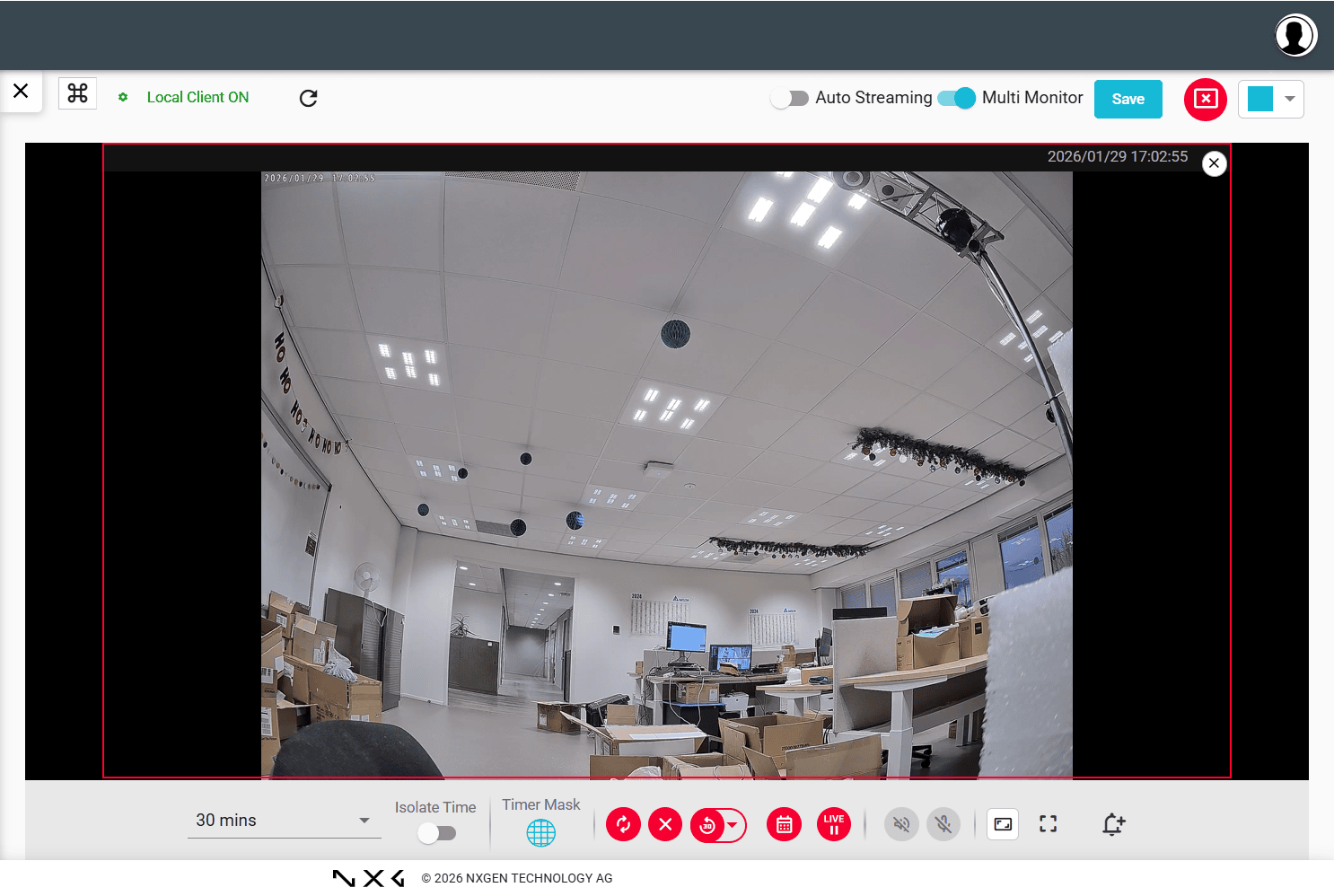Open the calendar date picker icon
Viewport: 1334px width, 896px height.
784,824
